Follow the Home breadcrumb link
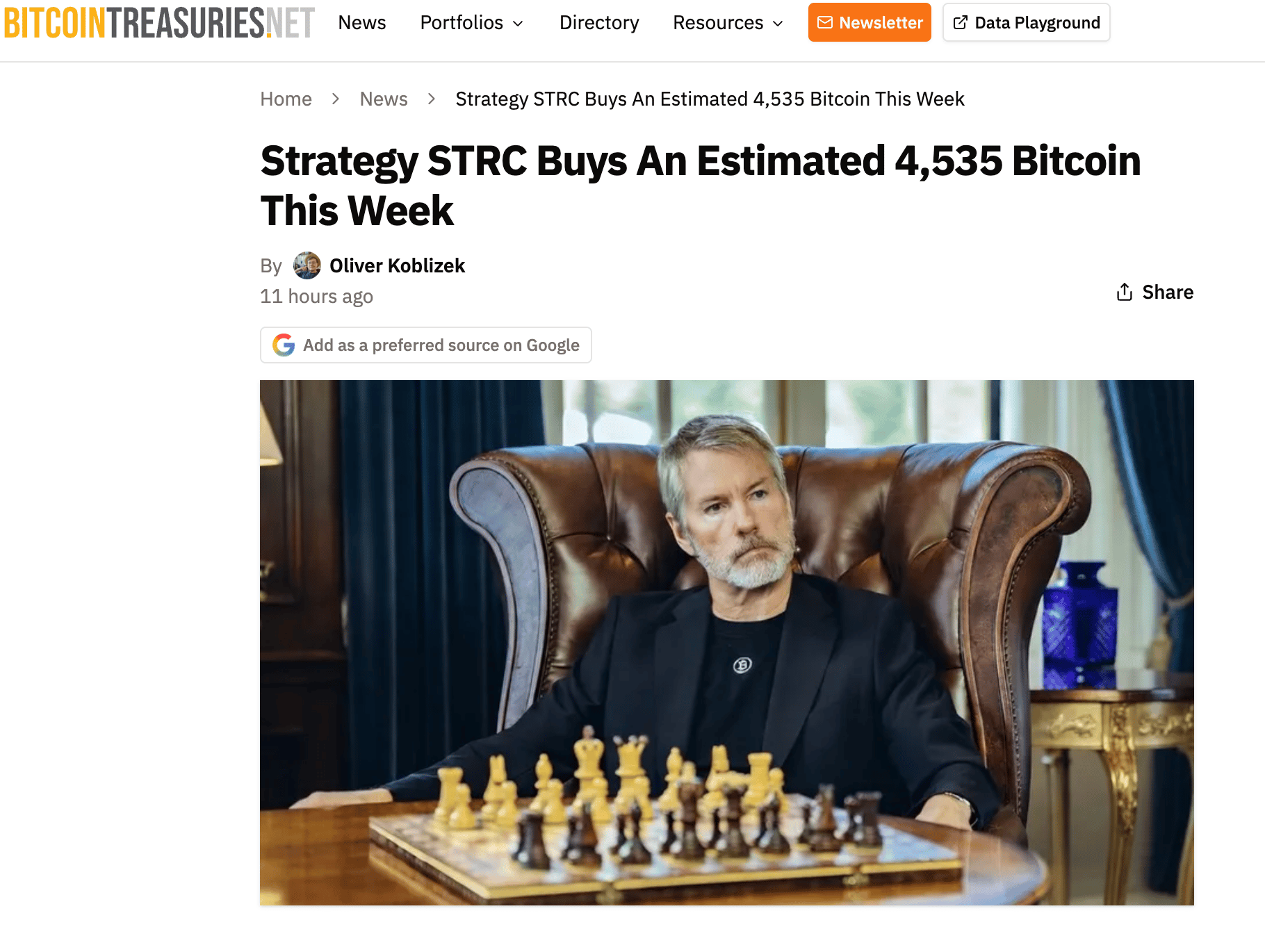 [x=286, y=99]
